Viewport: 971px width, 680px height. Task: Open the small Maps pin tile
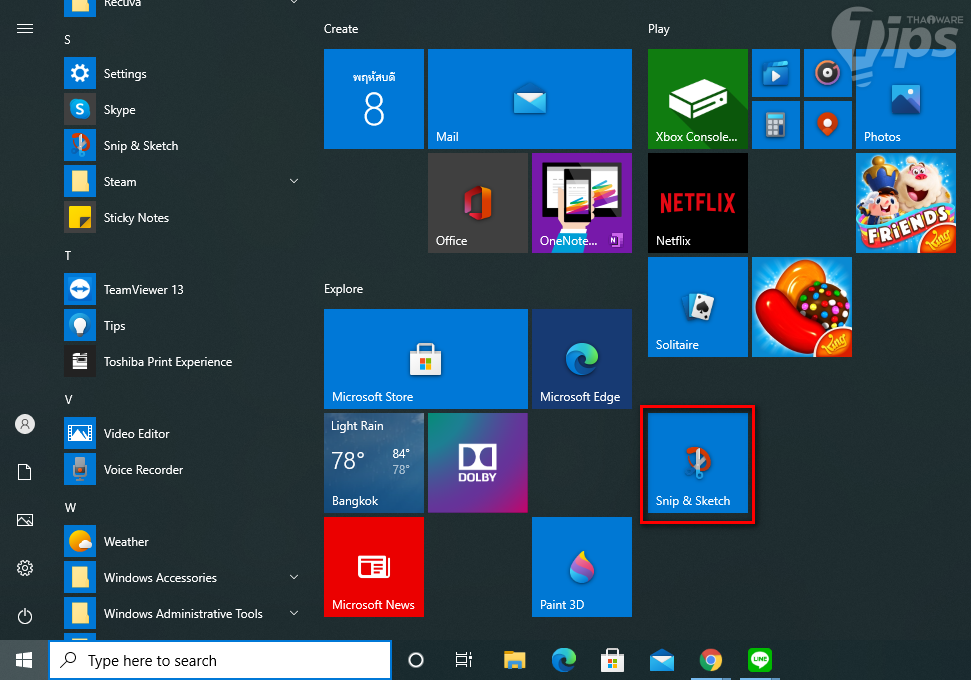pyautogui.click(x=826, y=125)
